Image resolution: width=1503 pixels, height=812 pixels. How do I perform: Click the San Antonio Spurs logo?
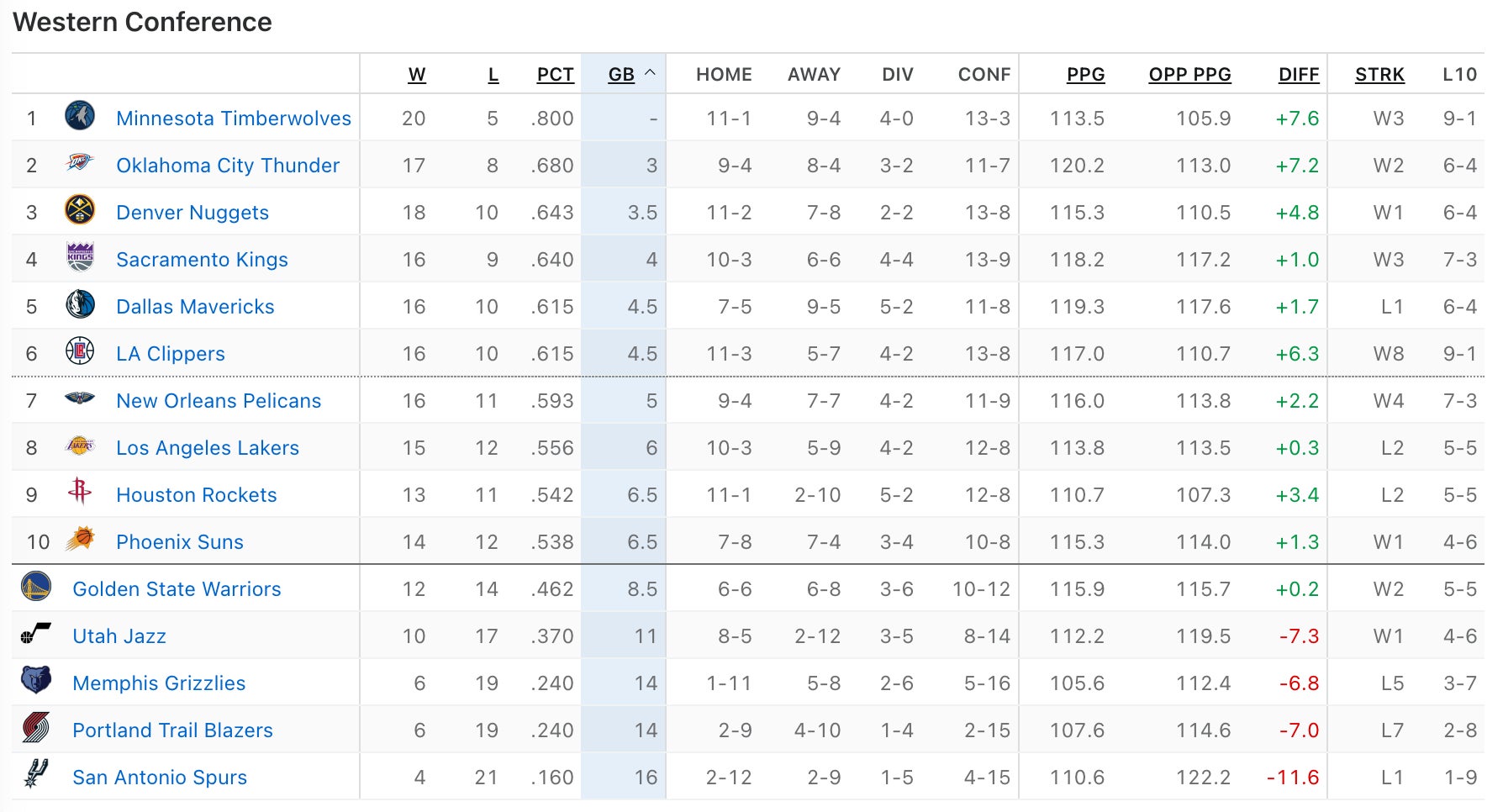click(x=36, y=775)
